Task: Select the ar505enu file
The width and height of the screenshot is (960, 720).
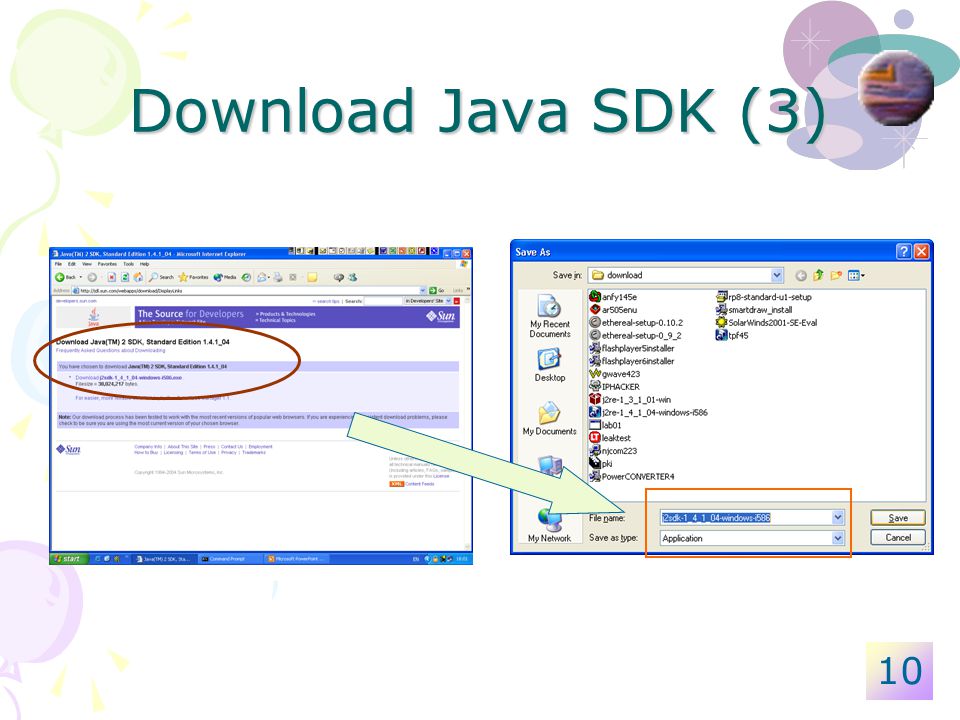Action: coord(613,310)
